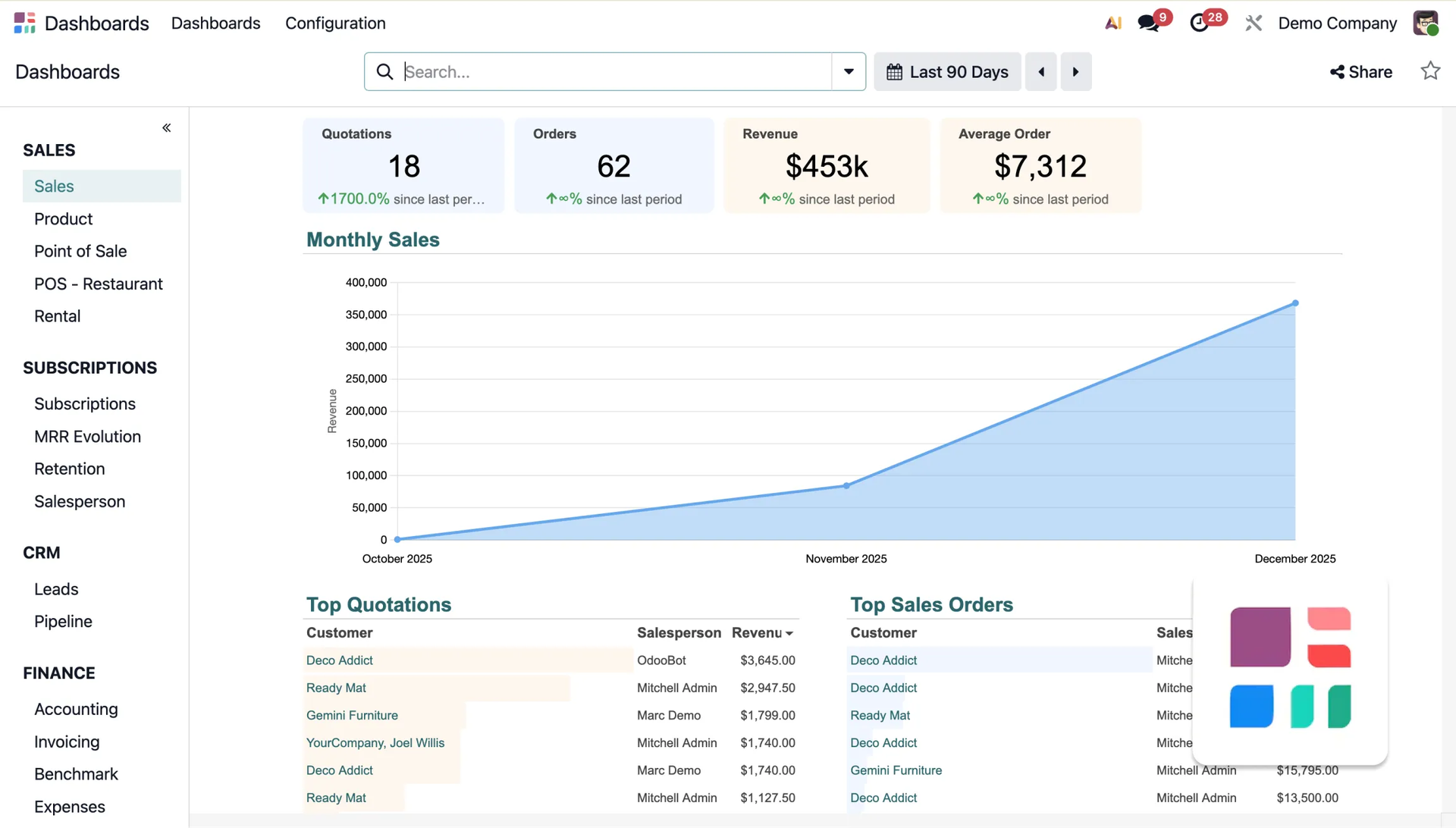Open the debug tools wrench icon
This screenshot has width=1456, height=828.
pos(1254,24)
